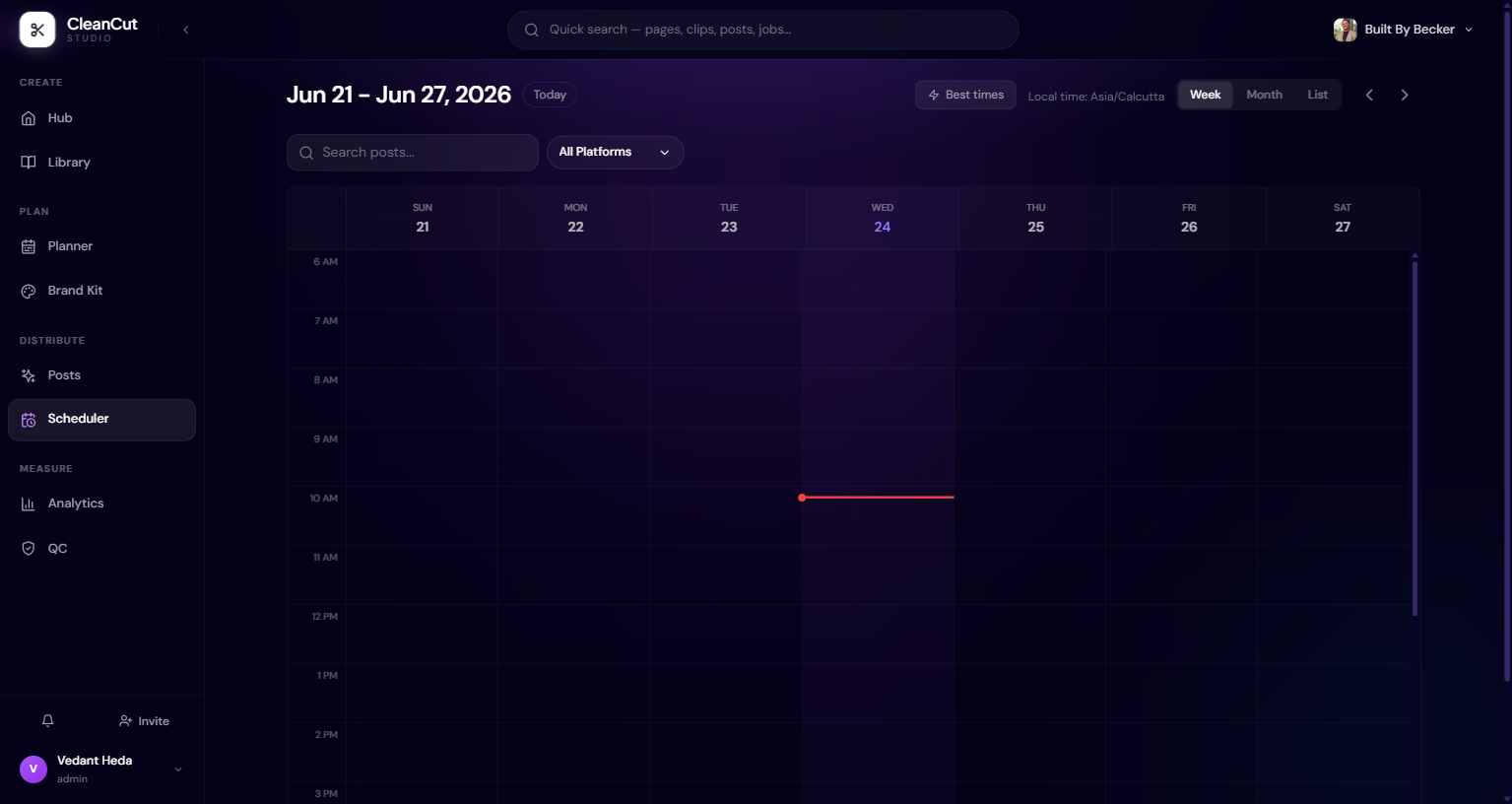Go to next week arrow
1512x804 pixels.
pos(1405,95)
